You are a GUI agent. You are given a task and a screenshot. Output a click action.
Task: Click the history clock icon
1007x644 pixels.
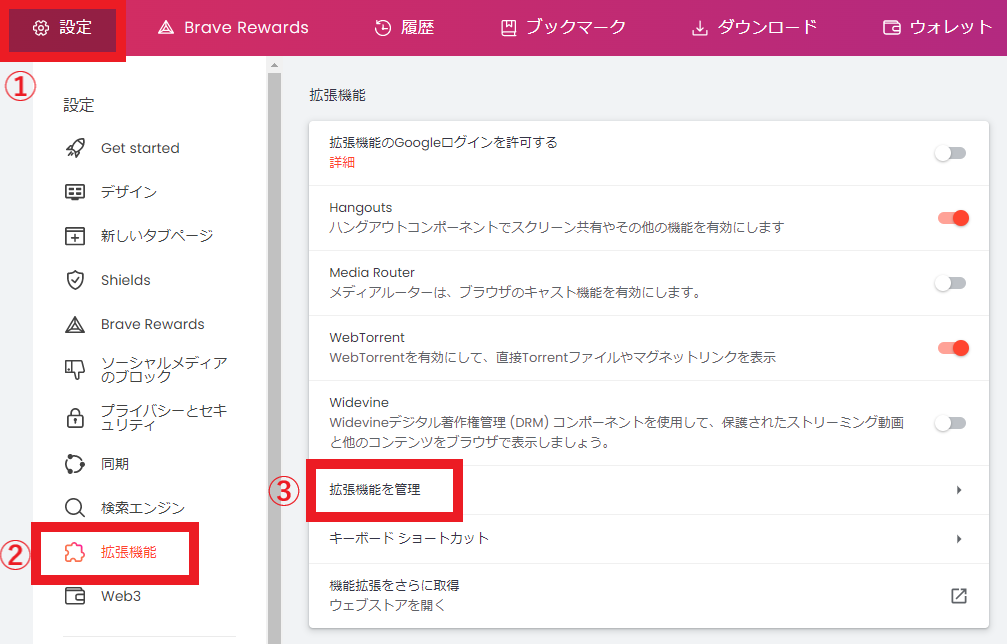click(x=383, y=28)
